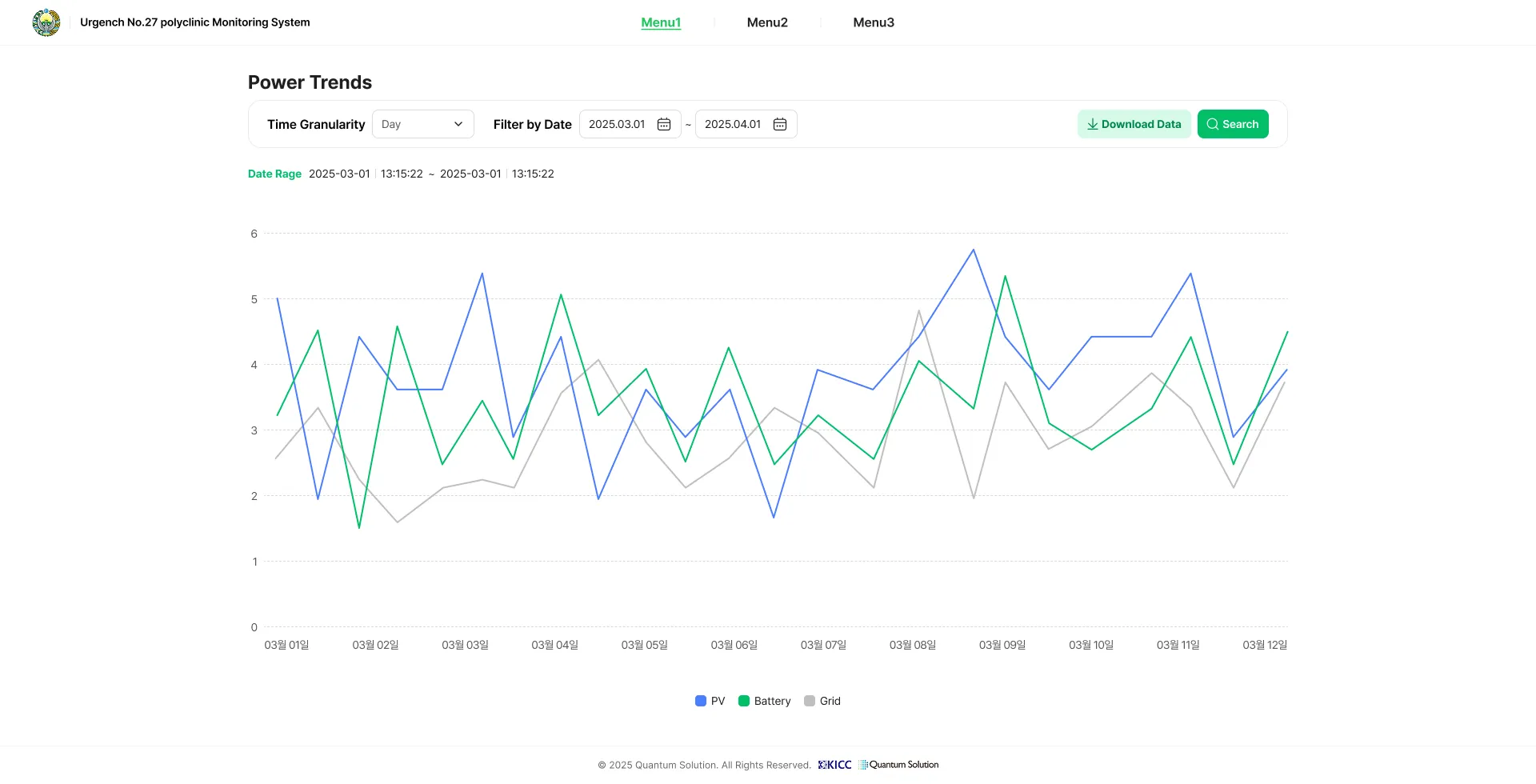
Task: Click the Quantum Solution logo in footer
Action: point(898,765)
